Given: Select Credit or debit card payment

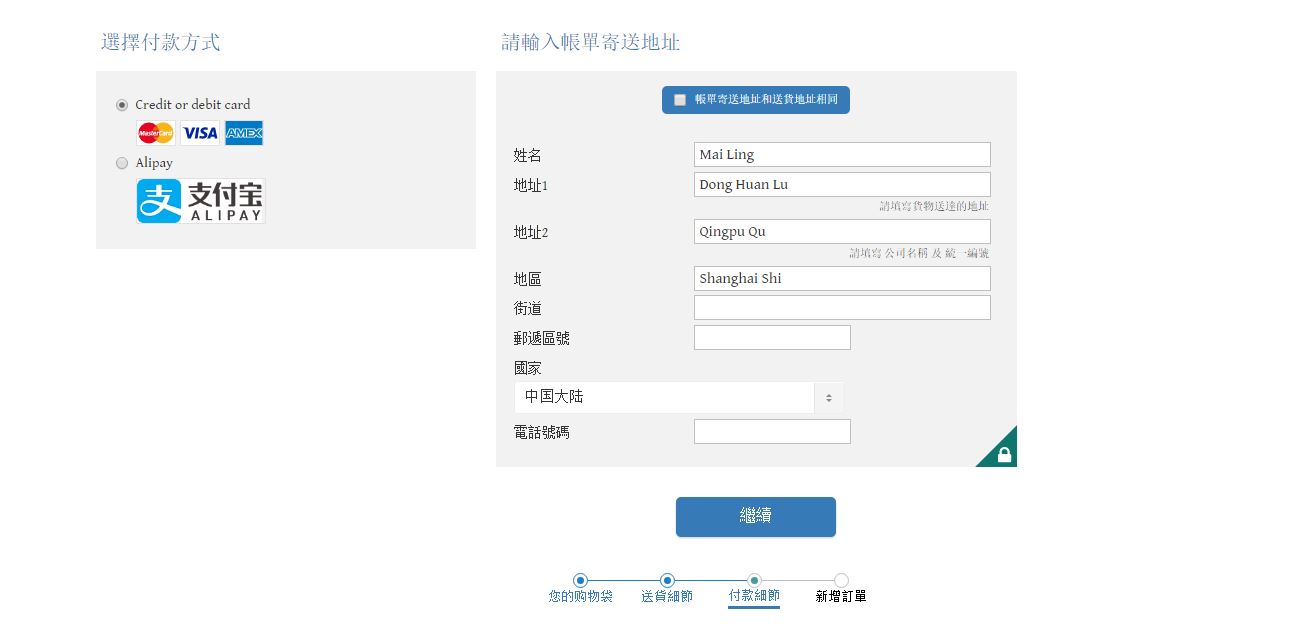Looking at the screenshot, I should tap(122, 105).
